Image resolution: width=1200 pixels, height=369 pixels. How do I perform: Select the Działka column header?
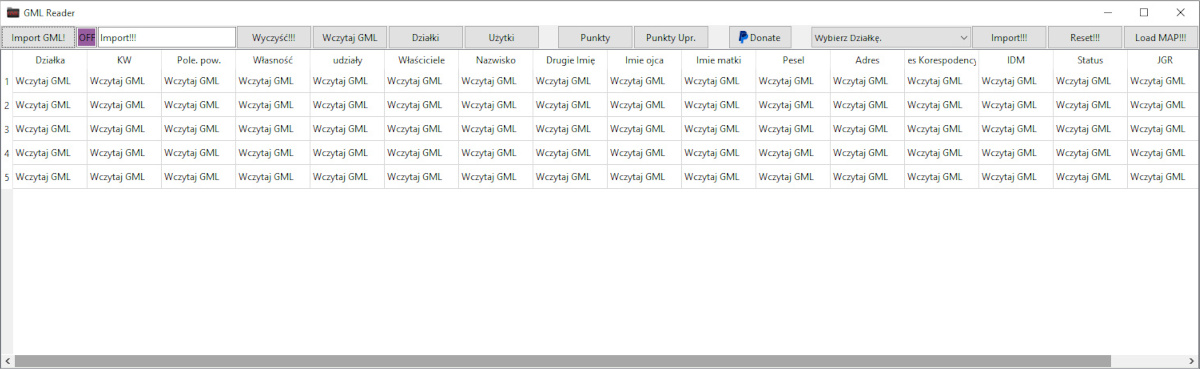(x=50, y=60)
